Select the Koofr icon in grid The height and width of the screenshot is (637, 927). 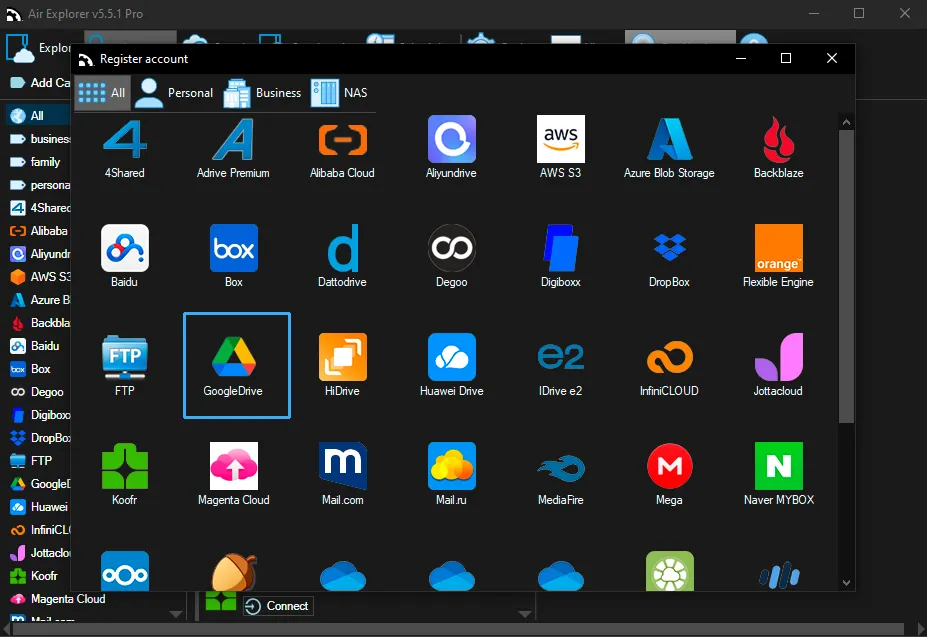(125, 466)
